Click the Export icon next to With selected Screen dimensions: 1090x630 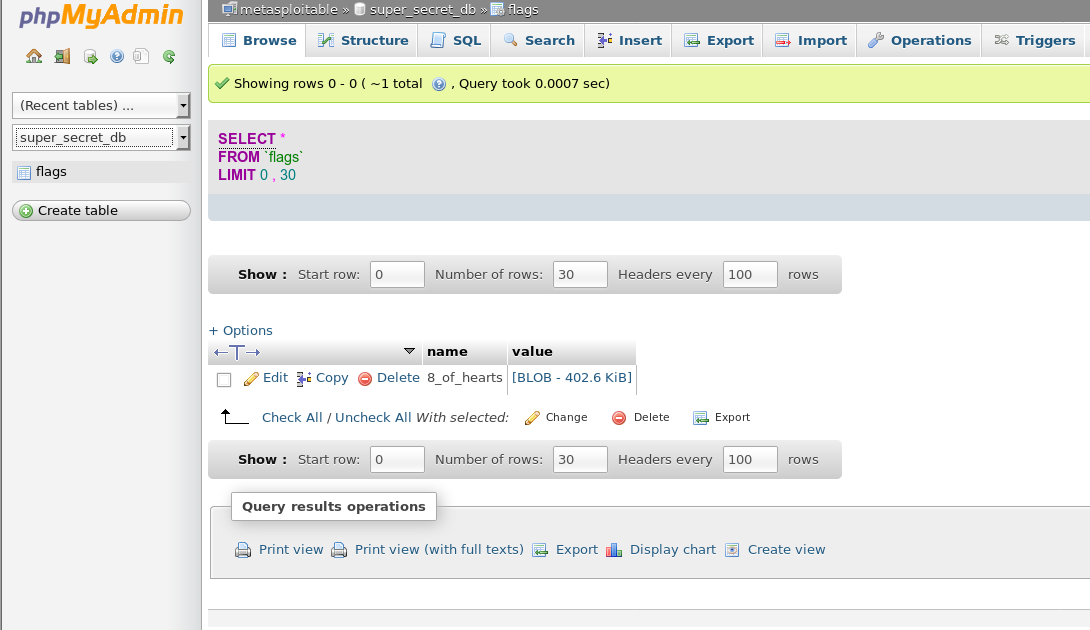tap(700, 418)
